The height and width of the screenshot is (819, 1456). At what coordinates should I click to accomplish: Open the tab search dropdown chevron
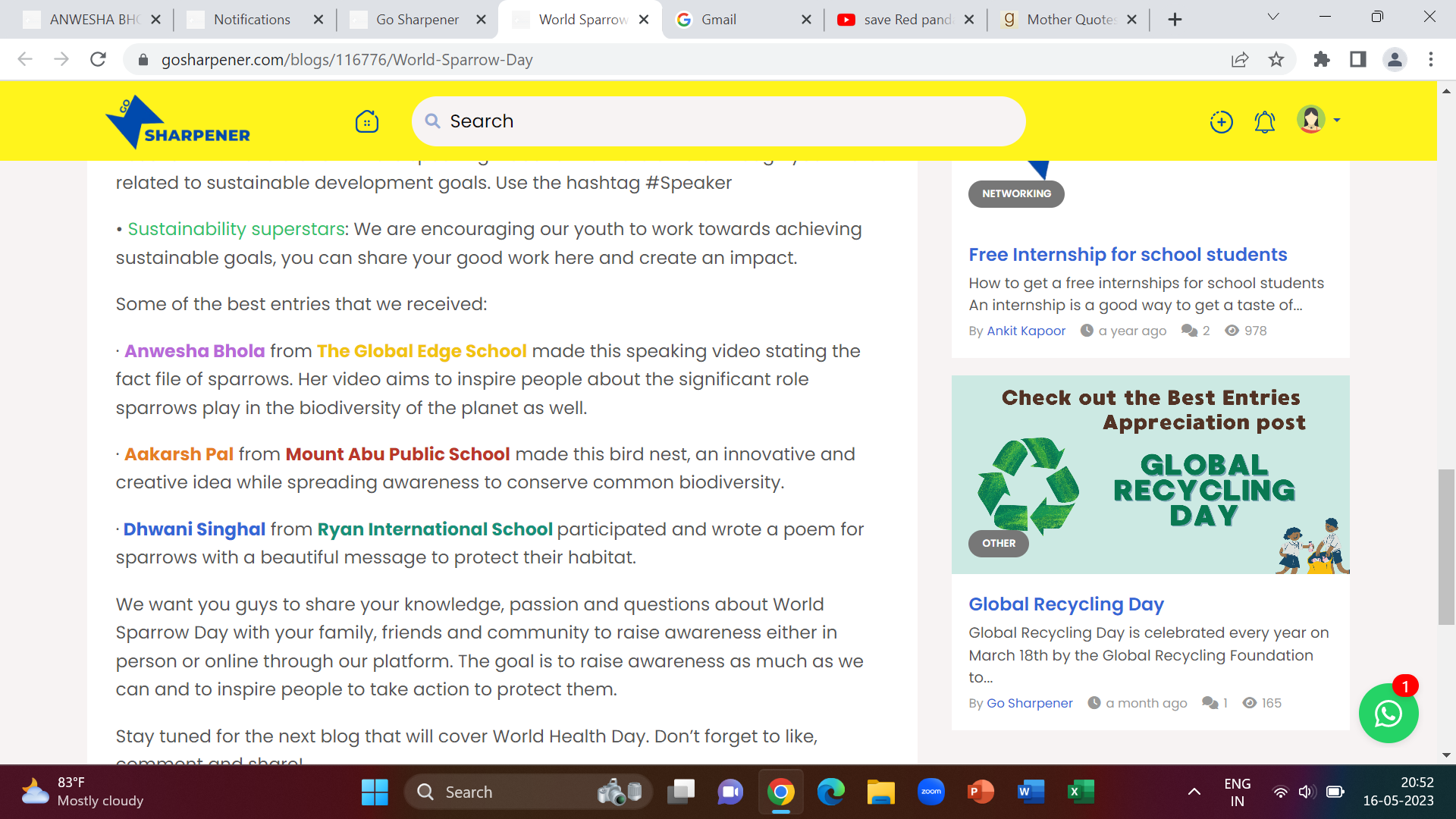[1273, 17]
